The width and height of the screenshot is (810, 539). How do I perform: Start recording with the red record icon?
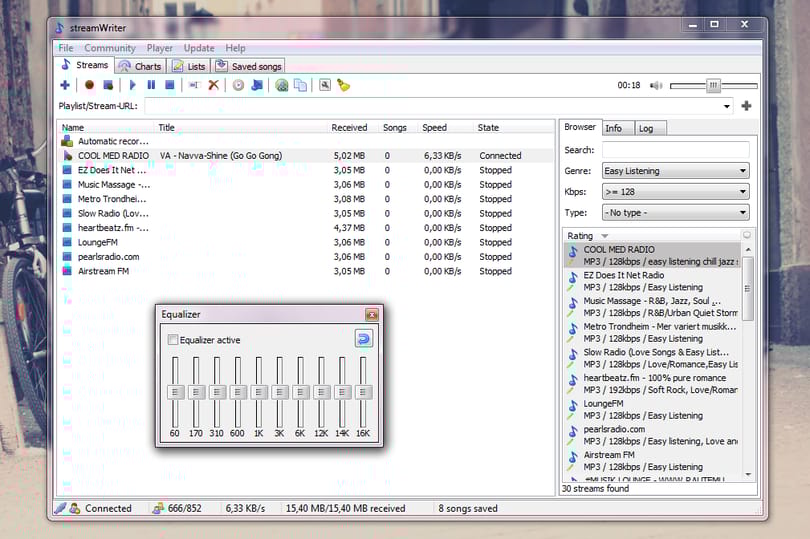(89, 85)
